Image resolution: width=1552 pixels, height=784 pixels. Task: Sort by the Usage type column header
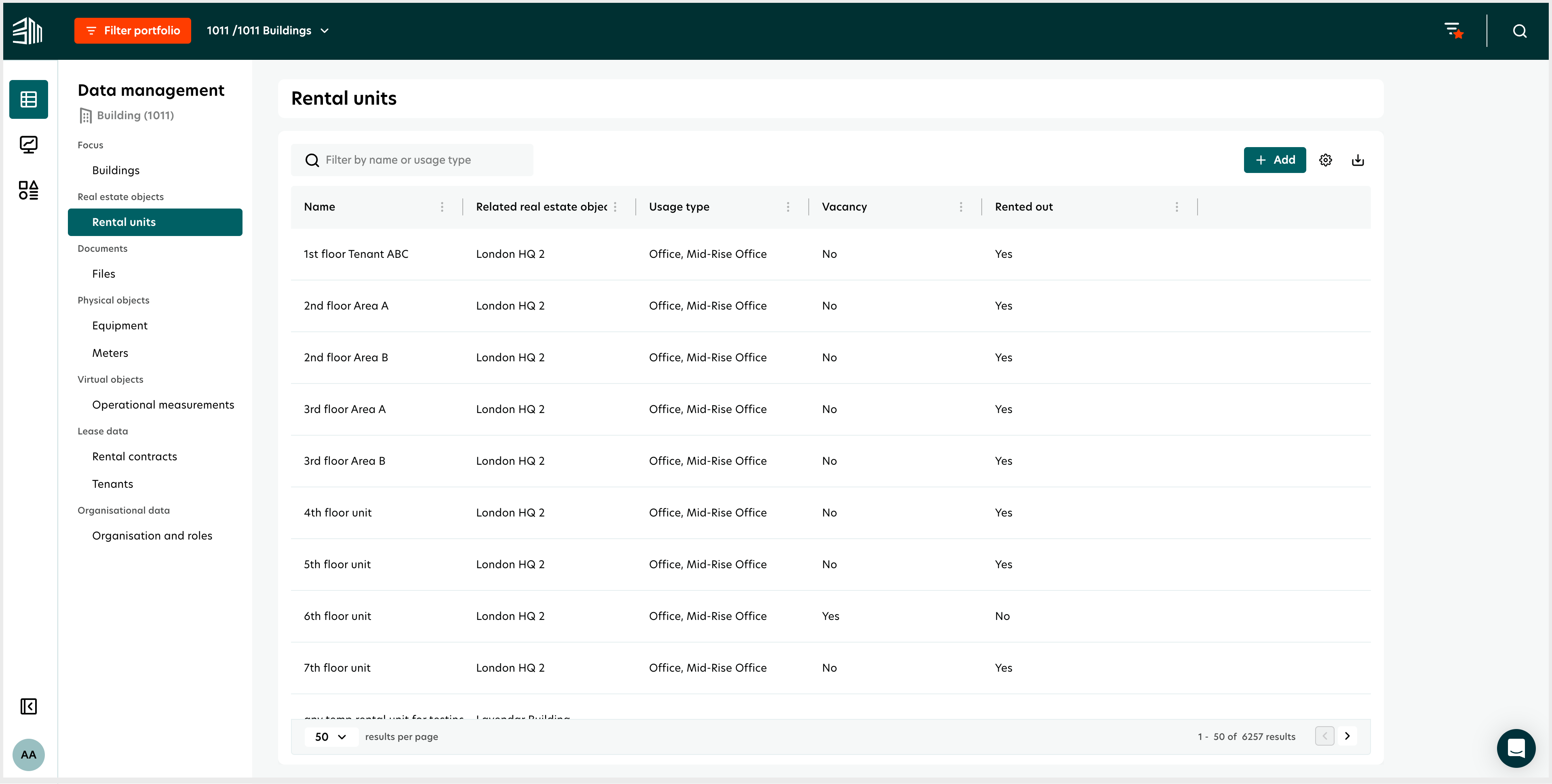(x=679, y=207)
